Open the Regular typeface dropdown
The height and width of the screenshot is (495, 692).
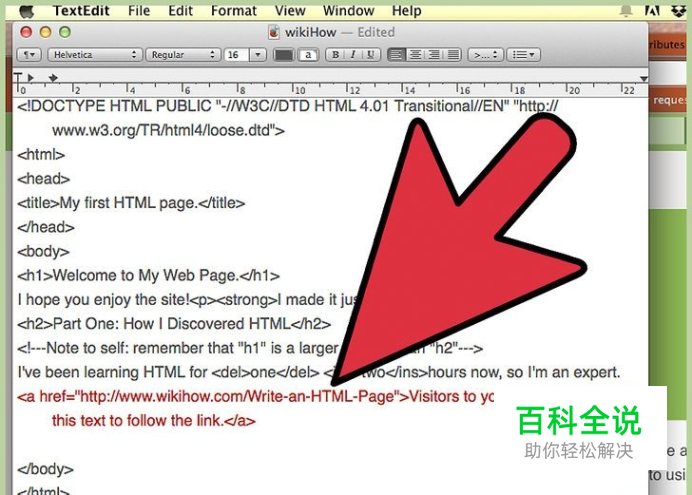[183, 55]
